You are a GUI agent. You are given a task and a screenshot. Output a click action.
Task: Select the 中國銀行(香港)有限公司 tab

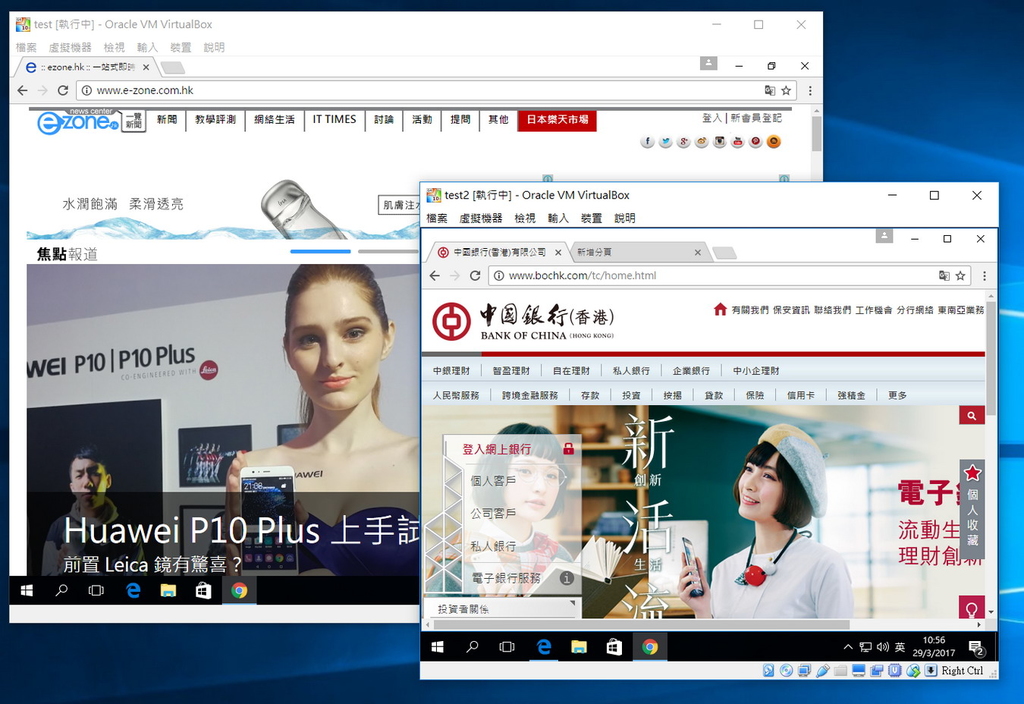coord(500,252)
